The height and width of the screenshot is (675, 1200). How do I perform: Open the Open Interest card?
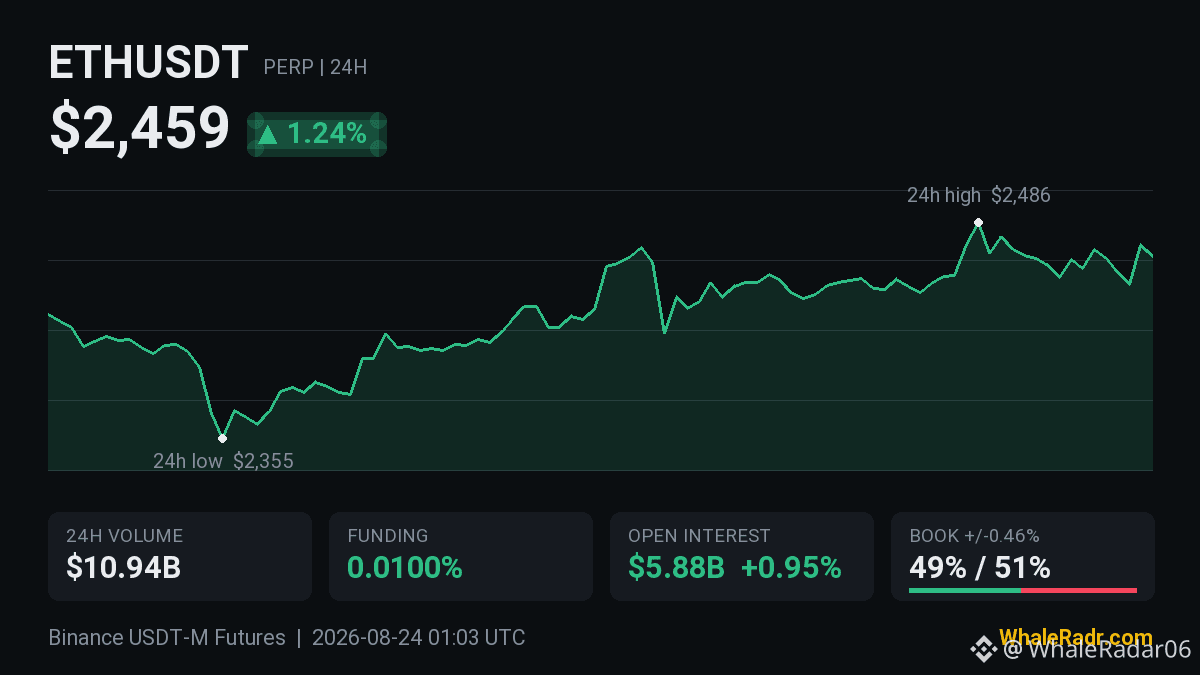pyautogui.click(x=742, y=557)
